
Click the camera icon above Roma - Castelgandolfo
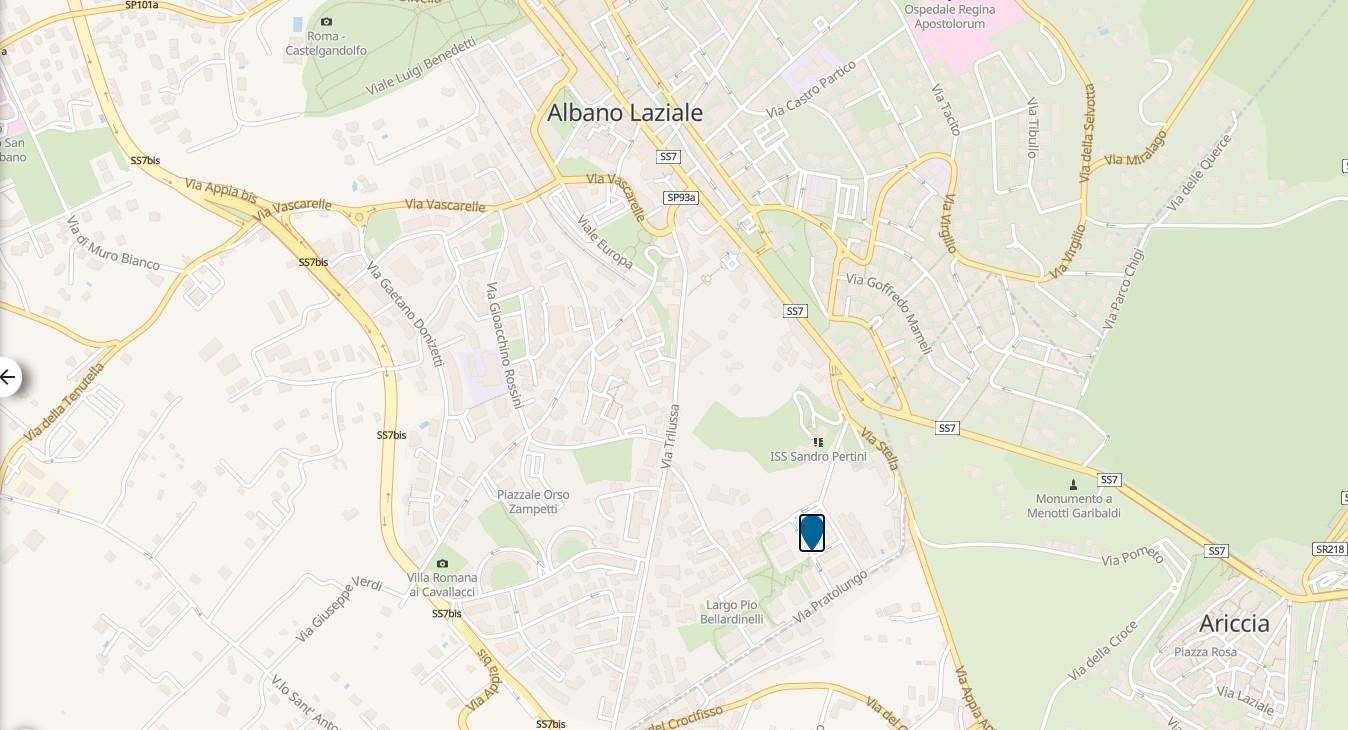coord(326,22)
